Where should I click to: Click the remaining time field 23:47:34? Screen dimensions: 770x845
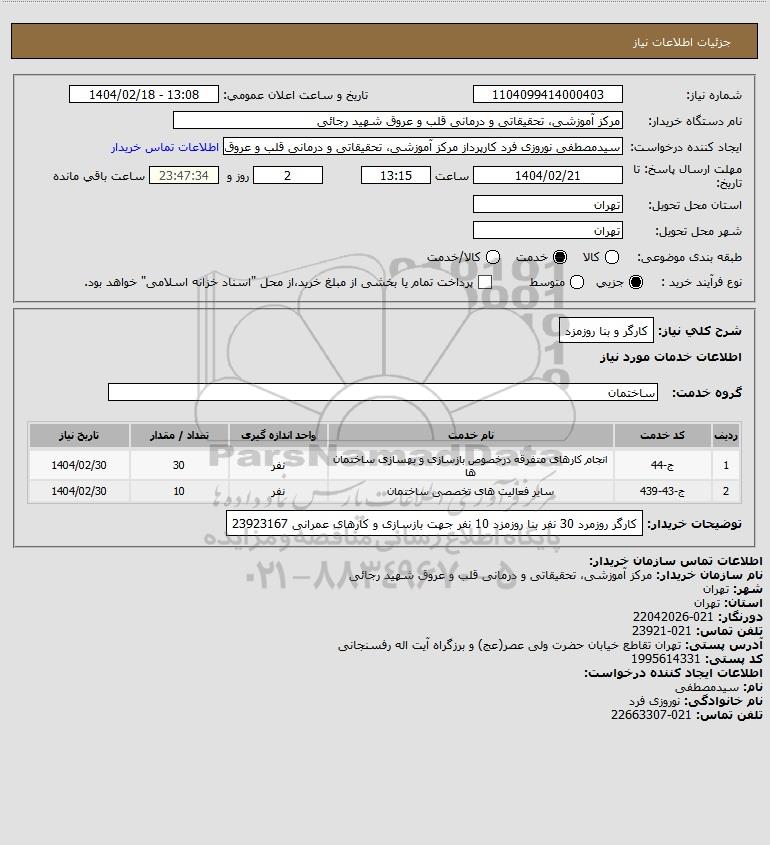184,175
